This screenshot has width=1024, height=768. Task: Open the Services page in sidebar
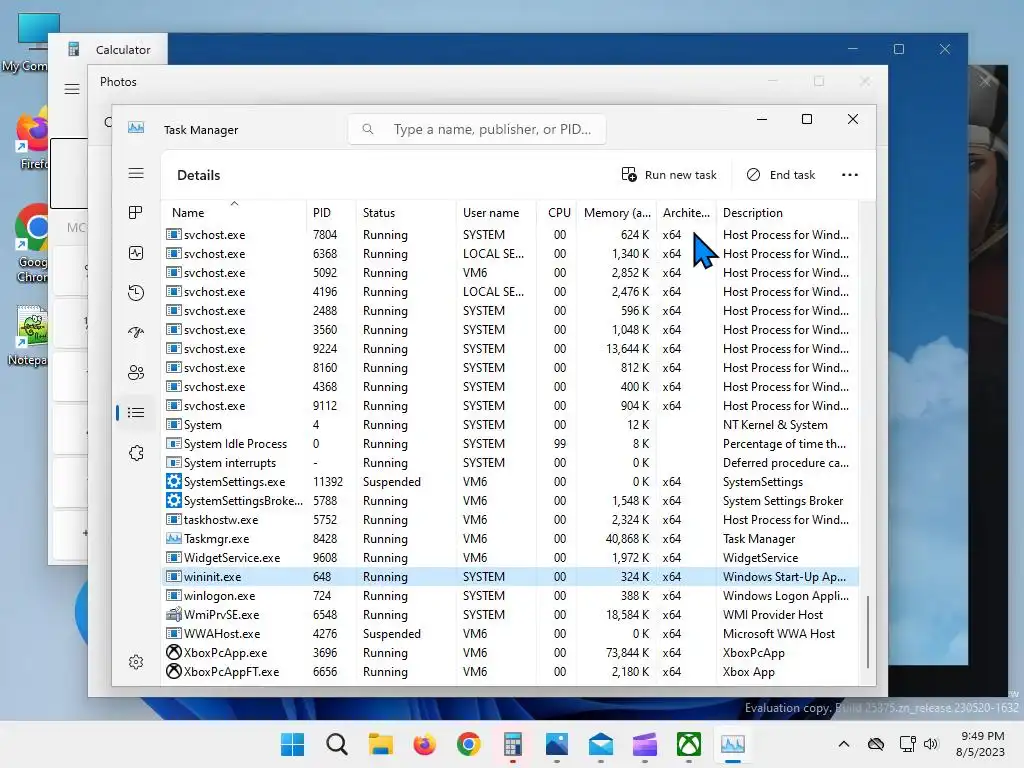(136, 453)
